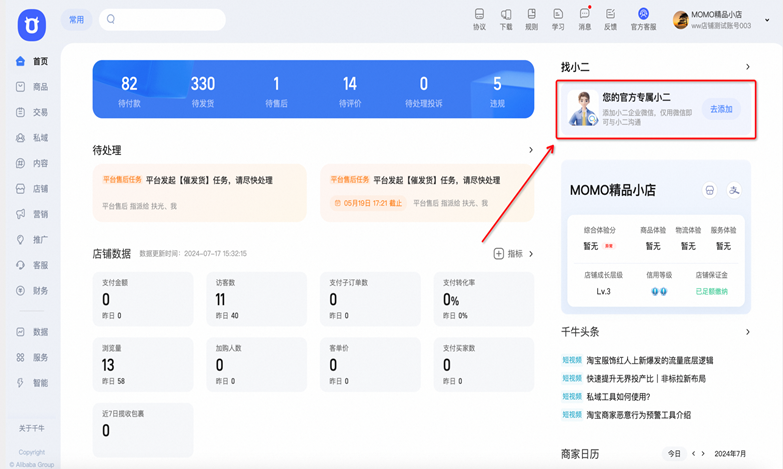The height and width of the screenshot is (469, 783).
Task: Open the 支付子订单数 data card
Action: click(370, 299)
